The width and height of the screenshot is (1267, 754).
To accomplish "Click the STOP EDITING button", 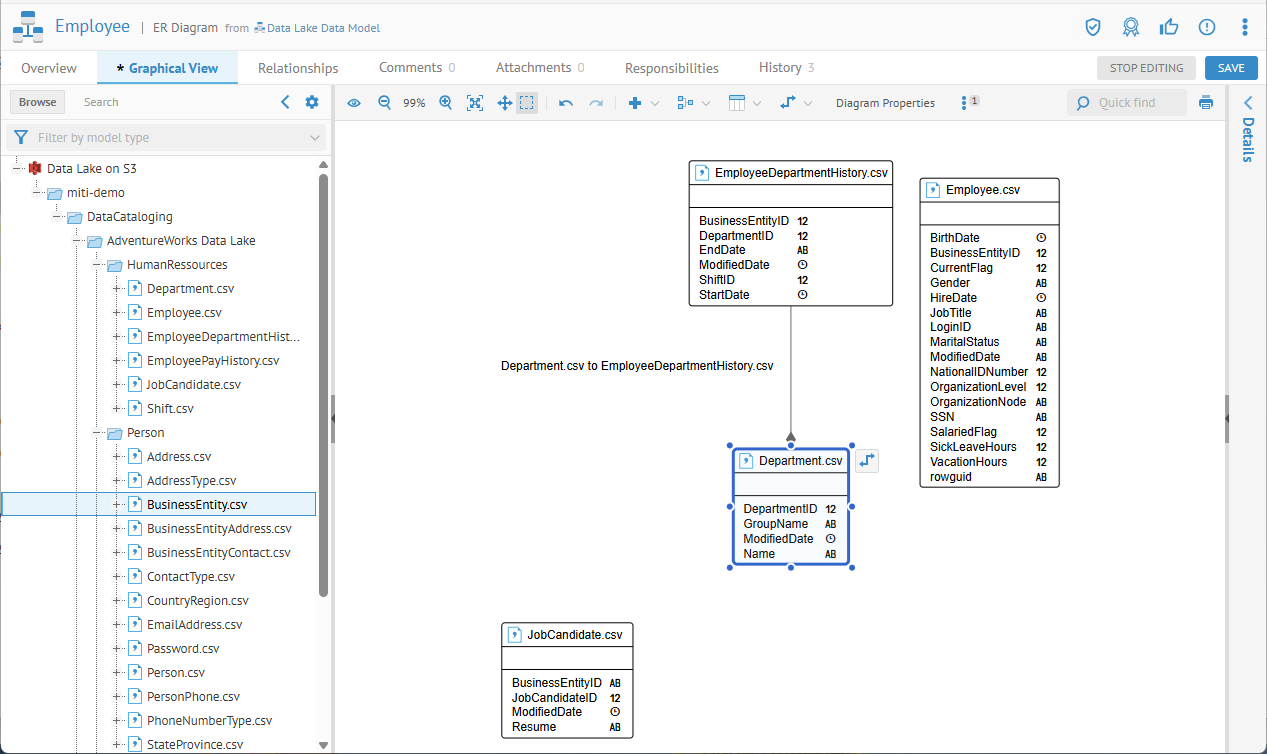I will [1146, 68].
